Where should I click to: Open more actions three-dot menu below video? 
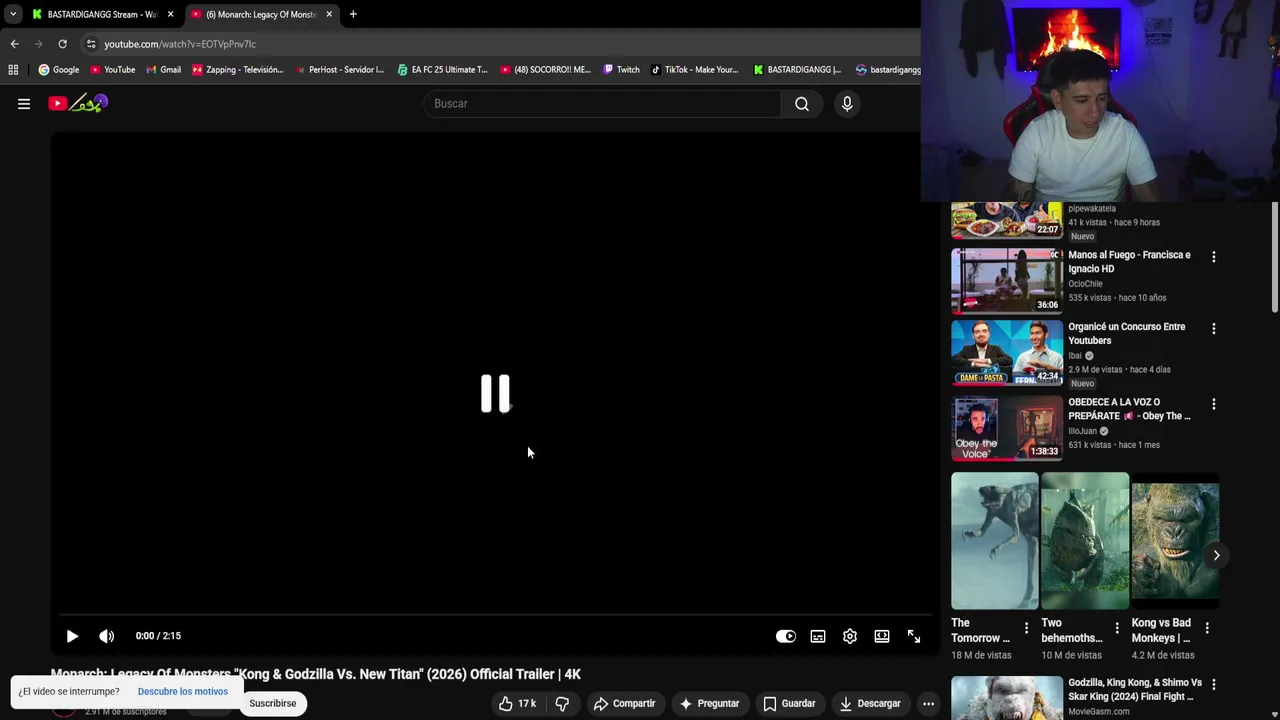click(928, 703)
